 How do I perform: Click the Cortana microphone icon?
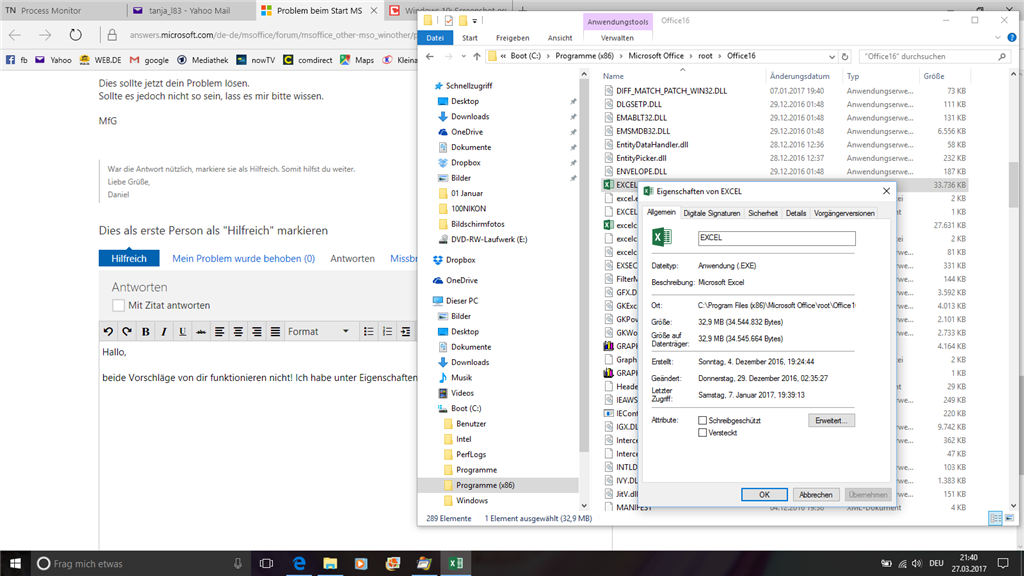click(x=238, y=563)
